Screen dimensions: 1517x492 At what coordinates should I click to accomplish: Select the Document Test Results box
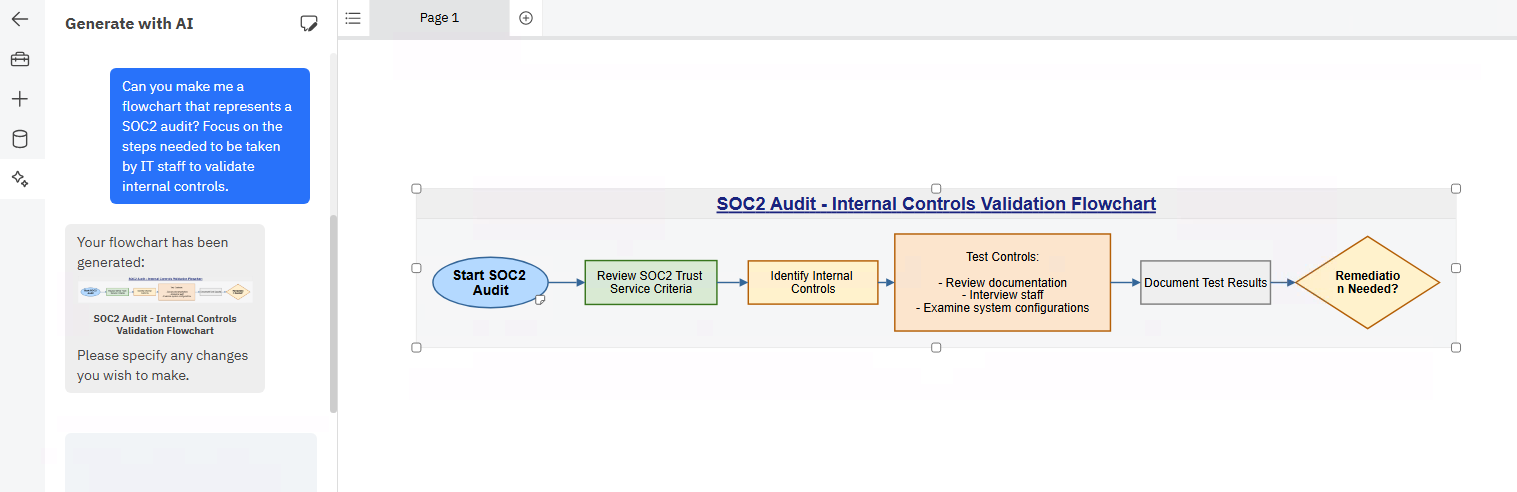(x=1205, y=283)
